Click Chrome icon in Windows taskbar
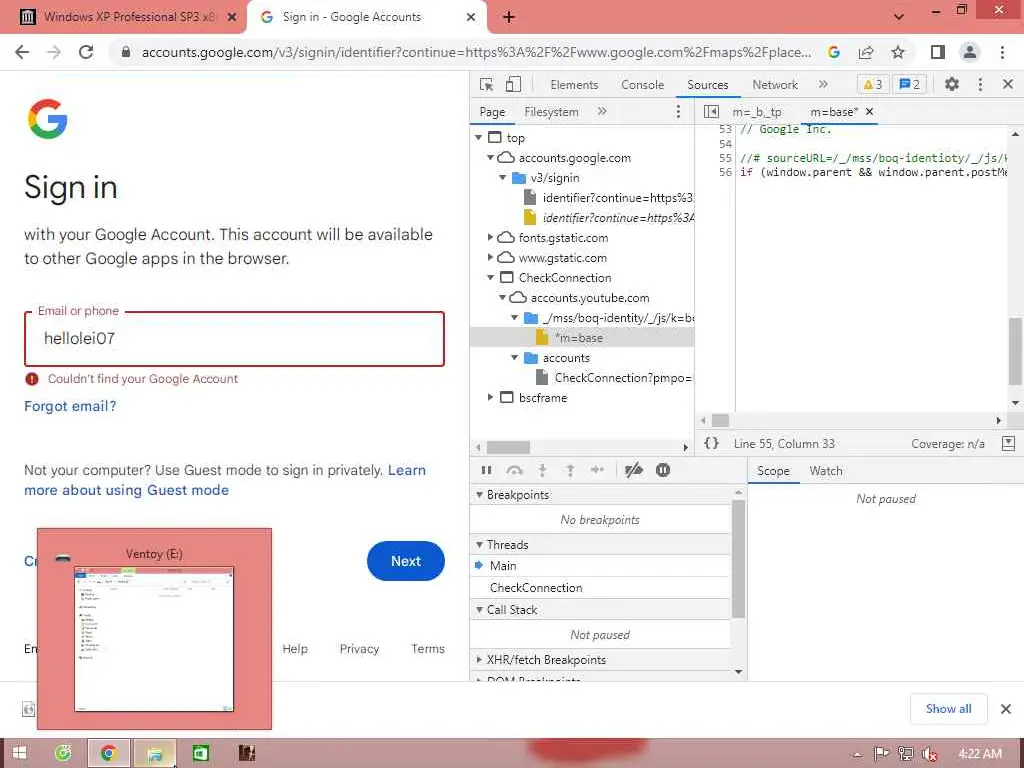1024x768 pixels. pos(108,753)
